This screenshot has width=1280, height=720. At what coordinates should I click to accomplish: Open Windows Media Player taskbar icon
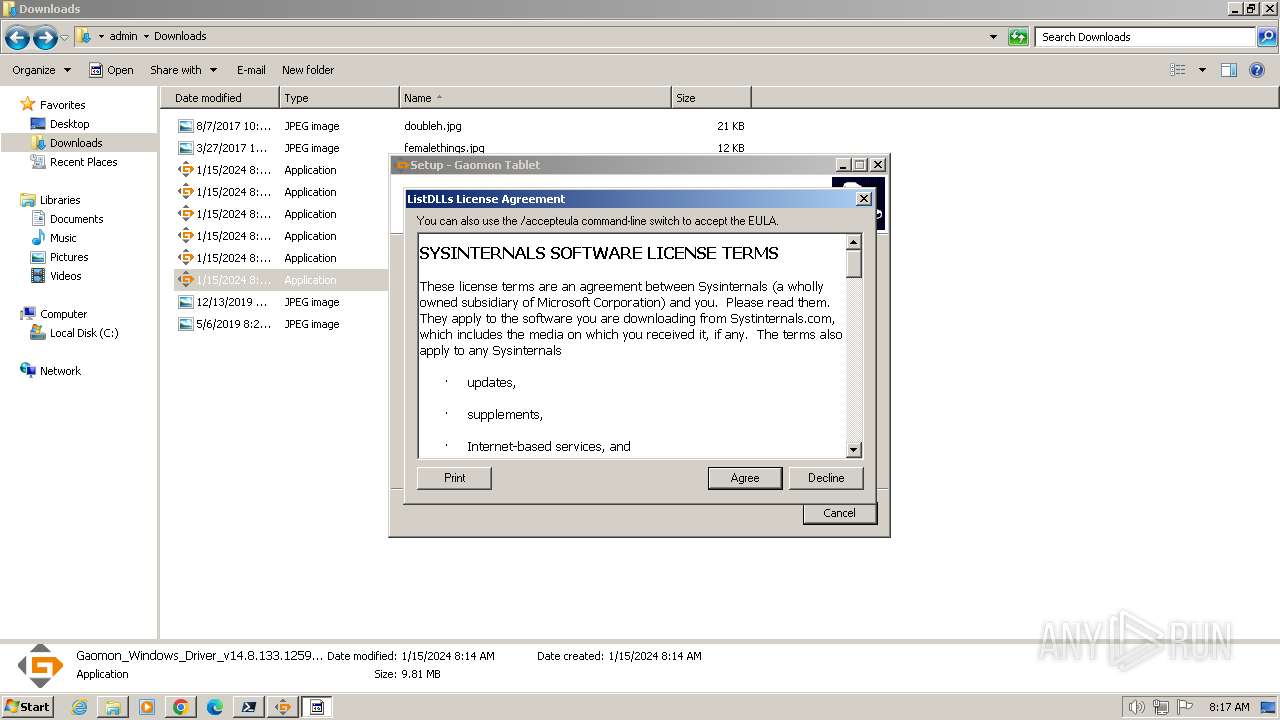(x=147, y=707)
